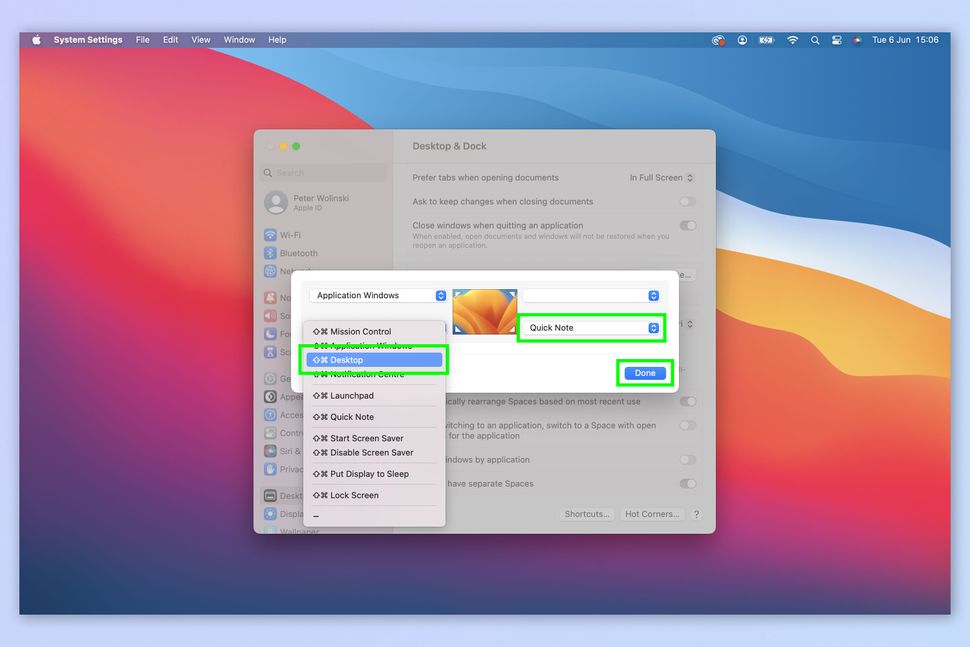Open the Quick Note dropdown

click(590, 327)
